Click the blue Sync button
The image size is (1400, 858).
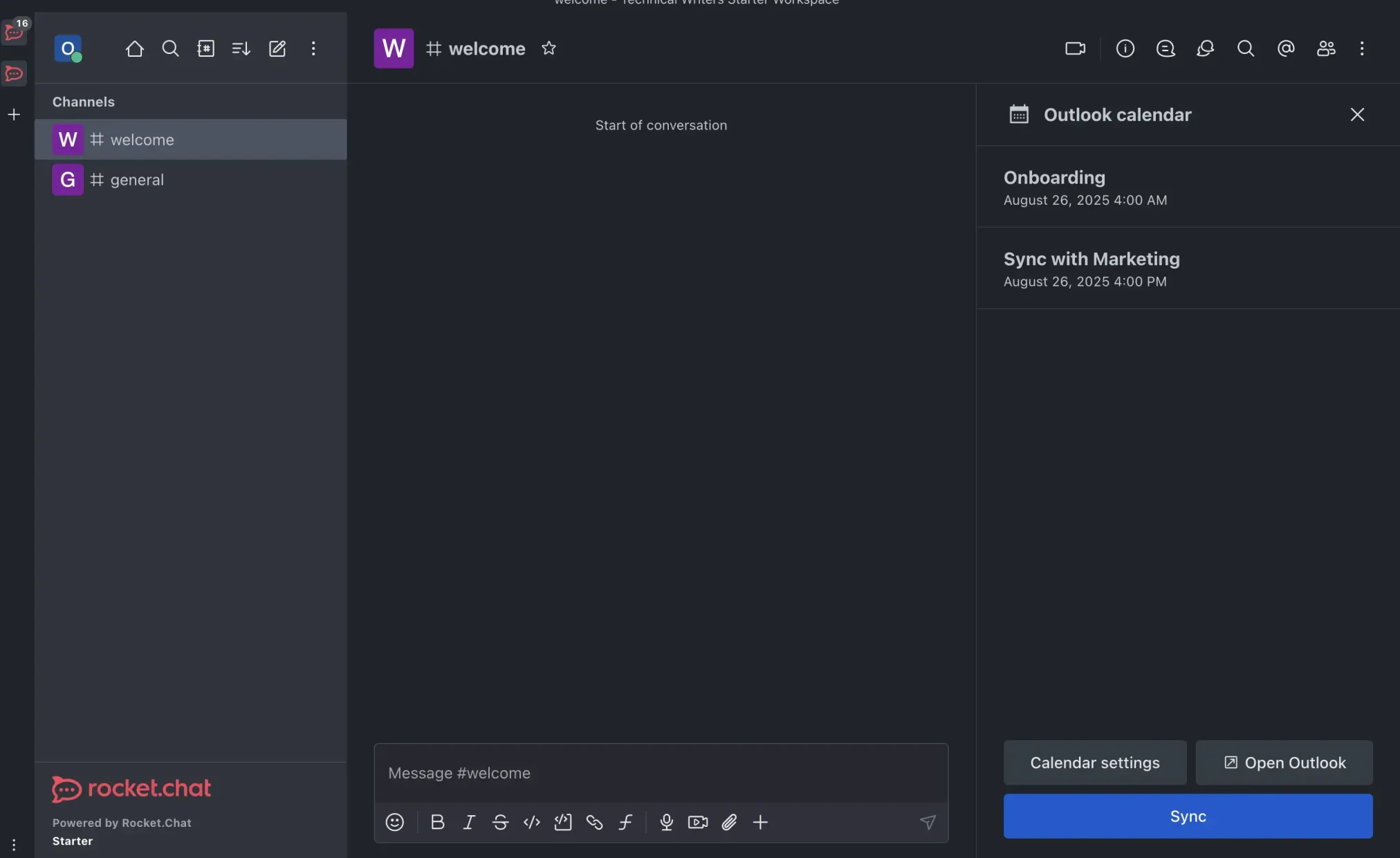[x=1188, y=816]
